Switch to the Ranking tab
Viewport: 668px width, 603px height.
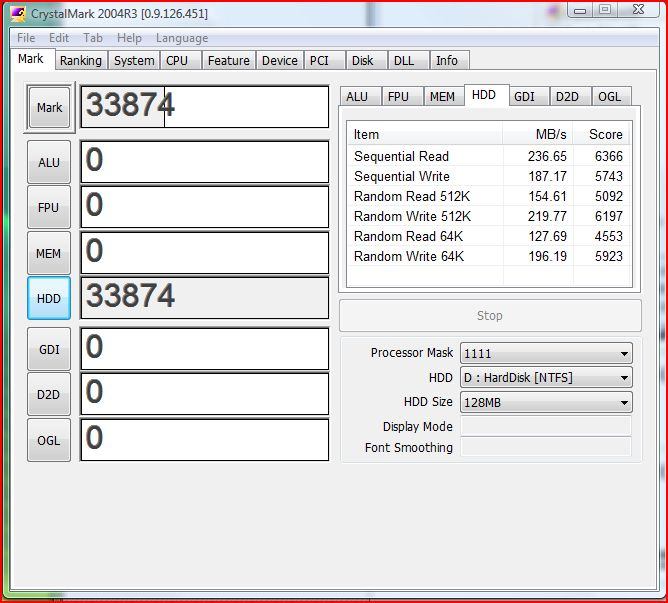(81, 61)
